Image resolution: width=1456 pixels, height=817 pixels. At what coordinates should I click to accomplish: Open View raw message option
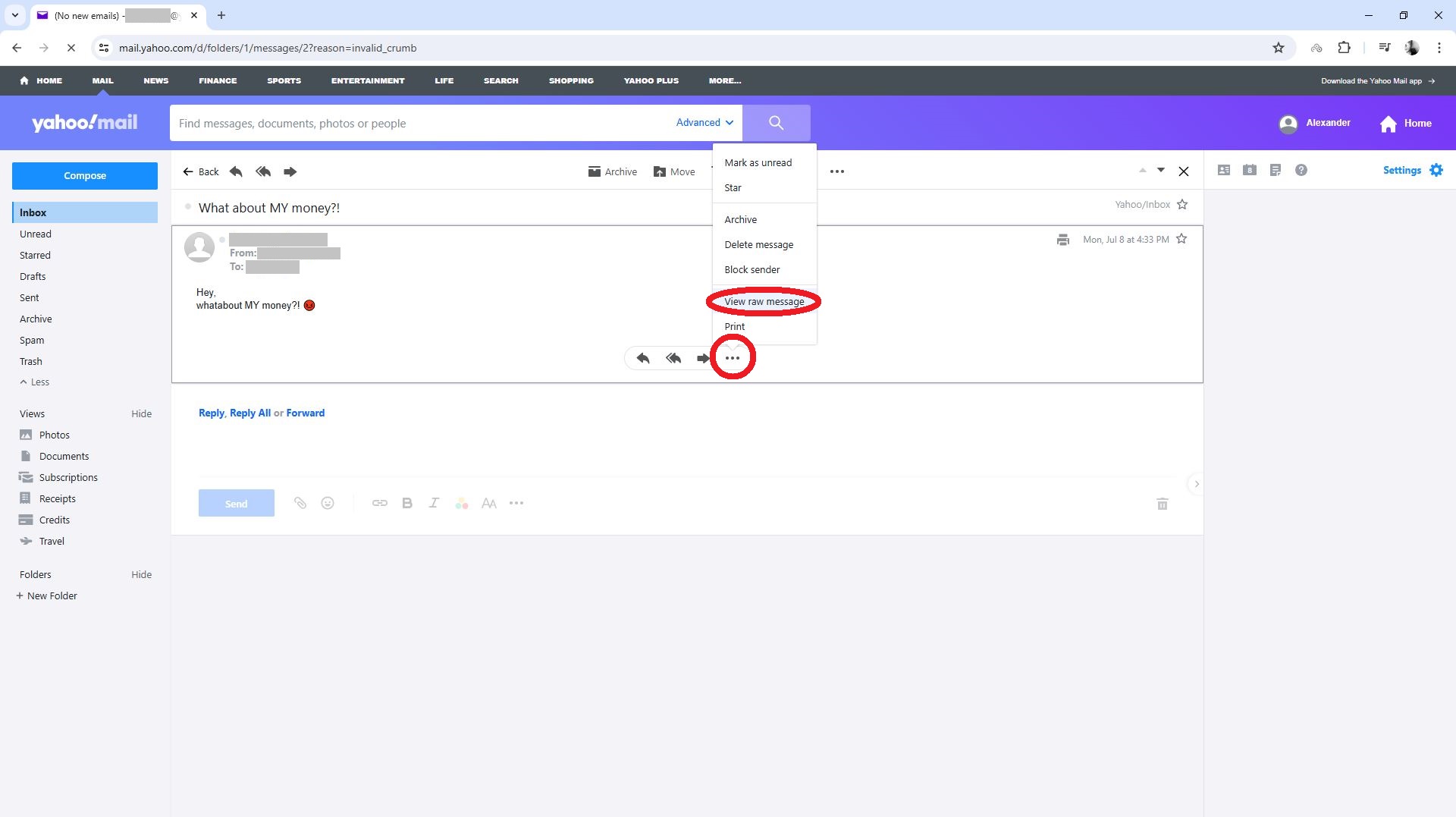764,301
